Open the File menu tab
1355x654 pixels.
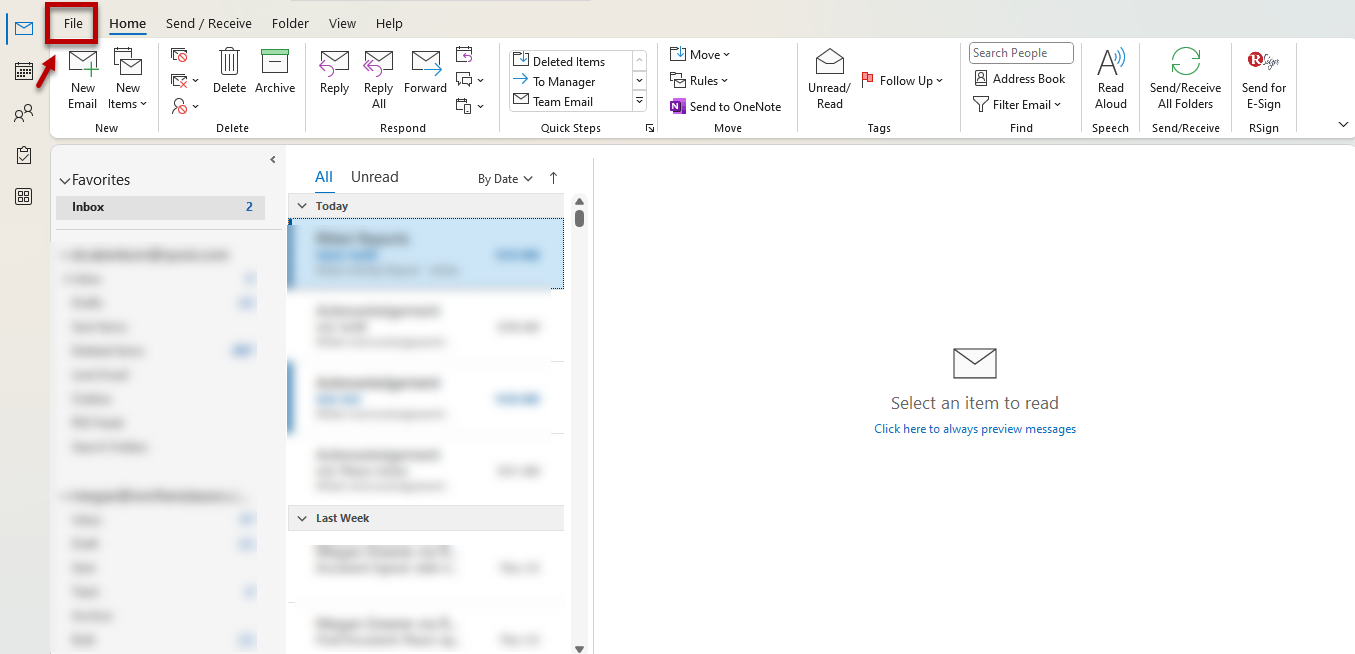coord(73,23)
